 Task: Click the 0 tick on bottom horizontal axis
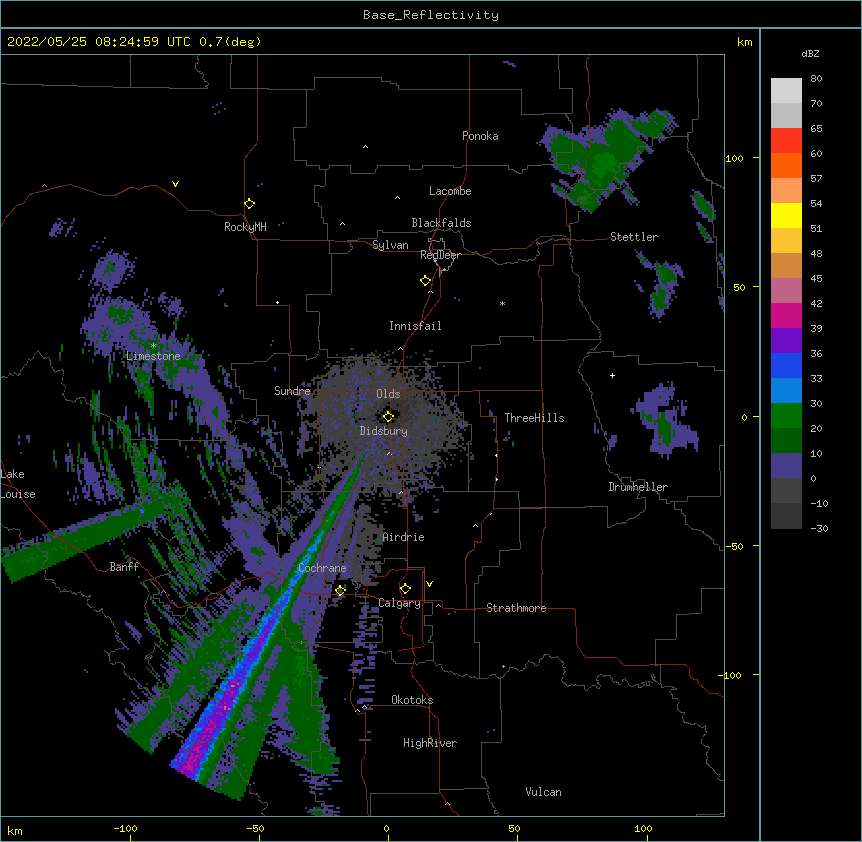coord(386,828)
